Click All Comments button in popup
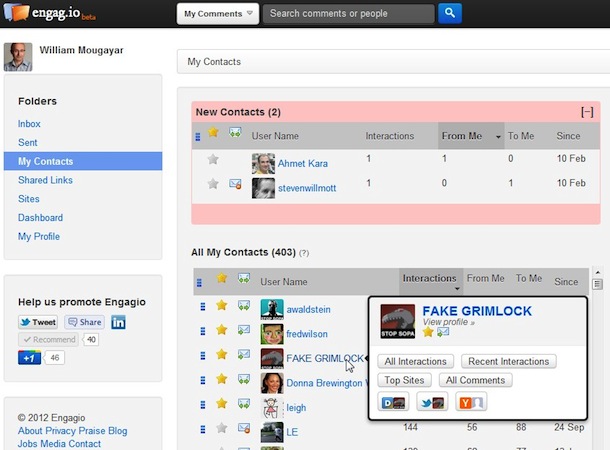610x450 pixels. (475, 380)
